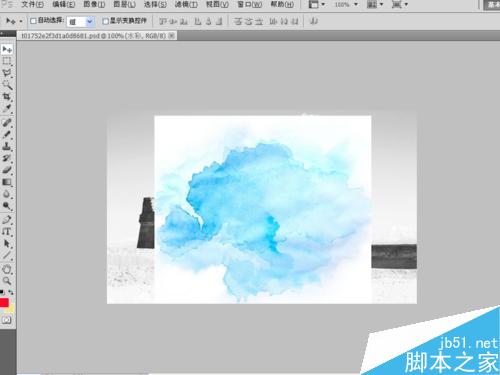Open the 编辑 menu

tap(64, 4)
